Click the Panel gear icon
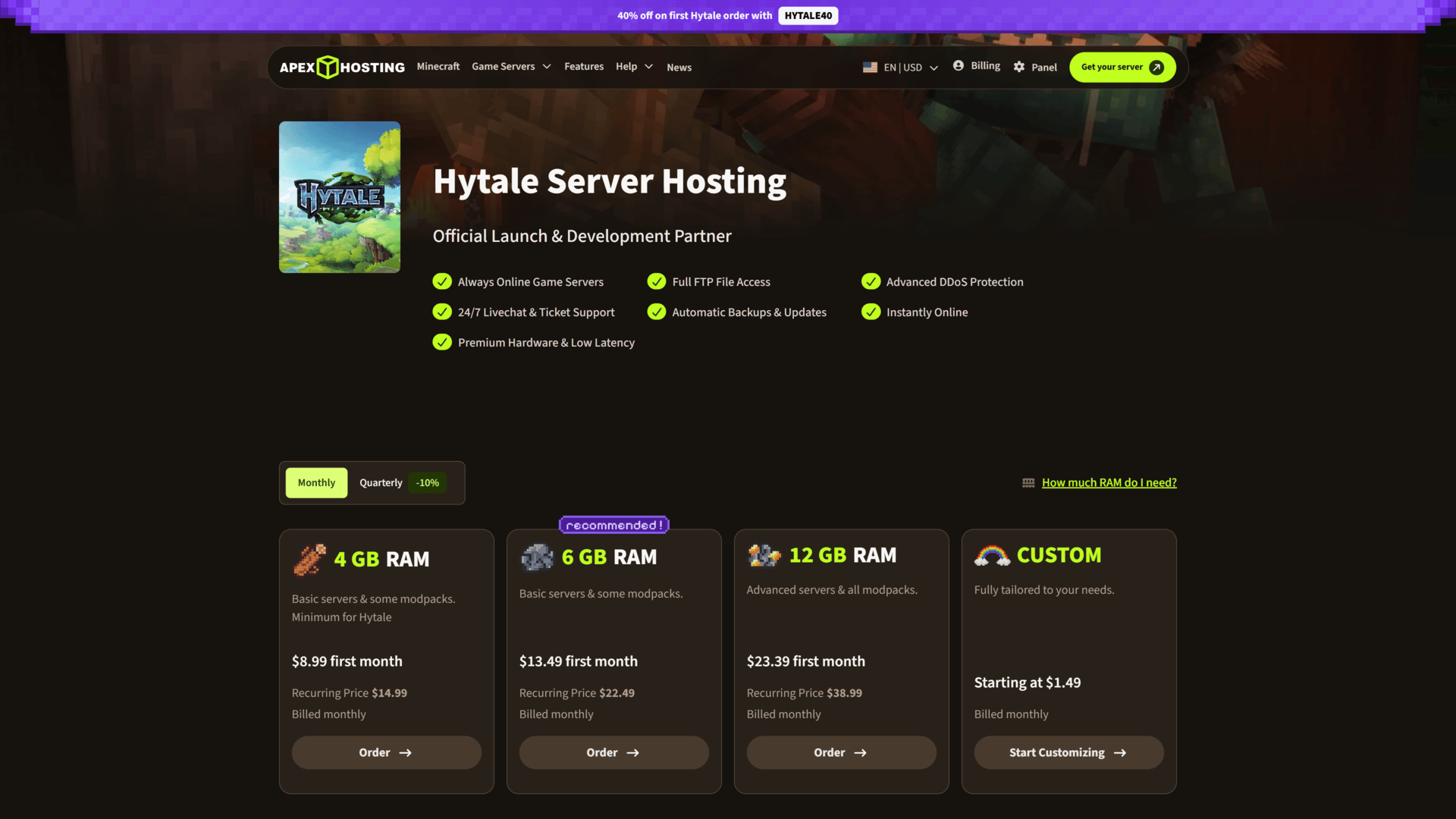The width and height of the screenshot is (1456, 819). click(x=1019, y=67)
